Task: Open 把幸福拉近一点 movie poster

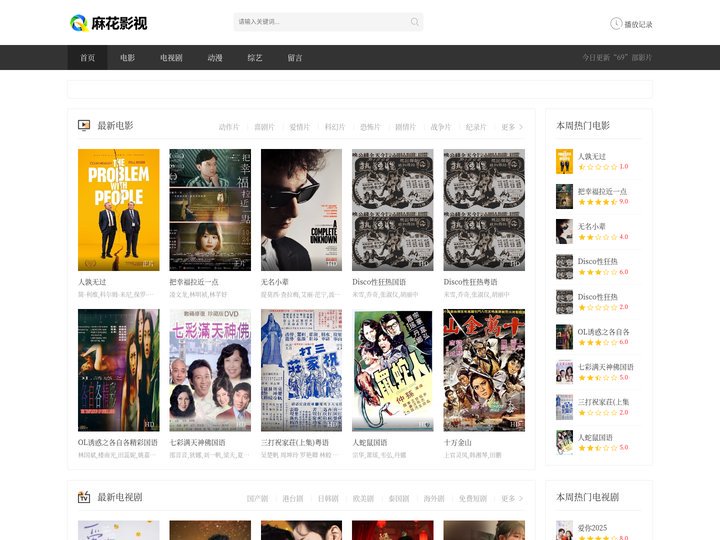Action: click(210, 210)
